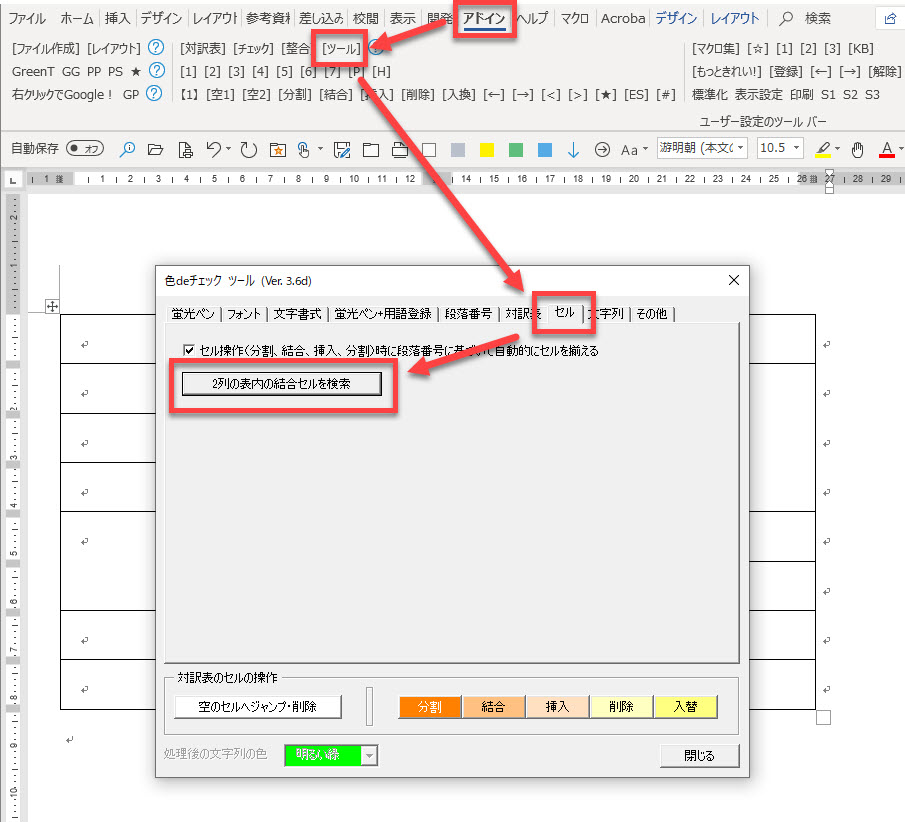
Task: Click the redo circular arrow icon
Action: (x=248, y=150)
